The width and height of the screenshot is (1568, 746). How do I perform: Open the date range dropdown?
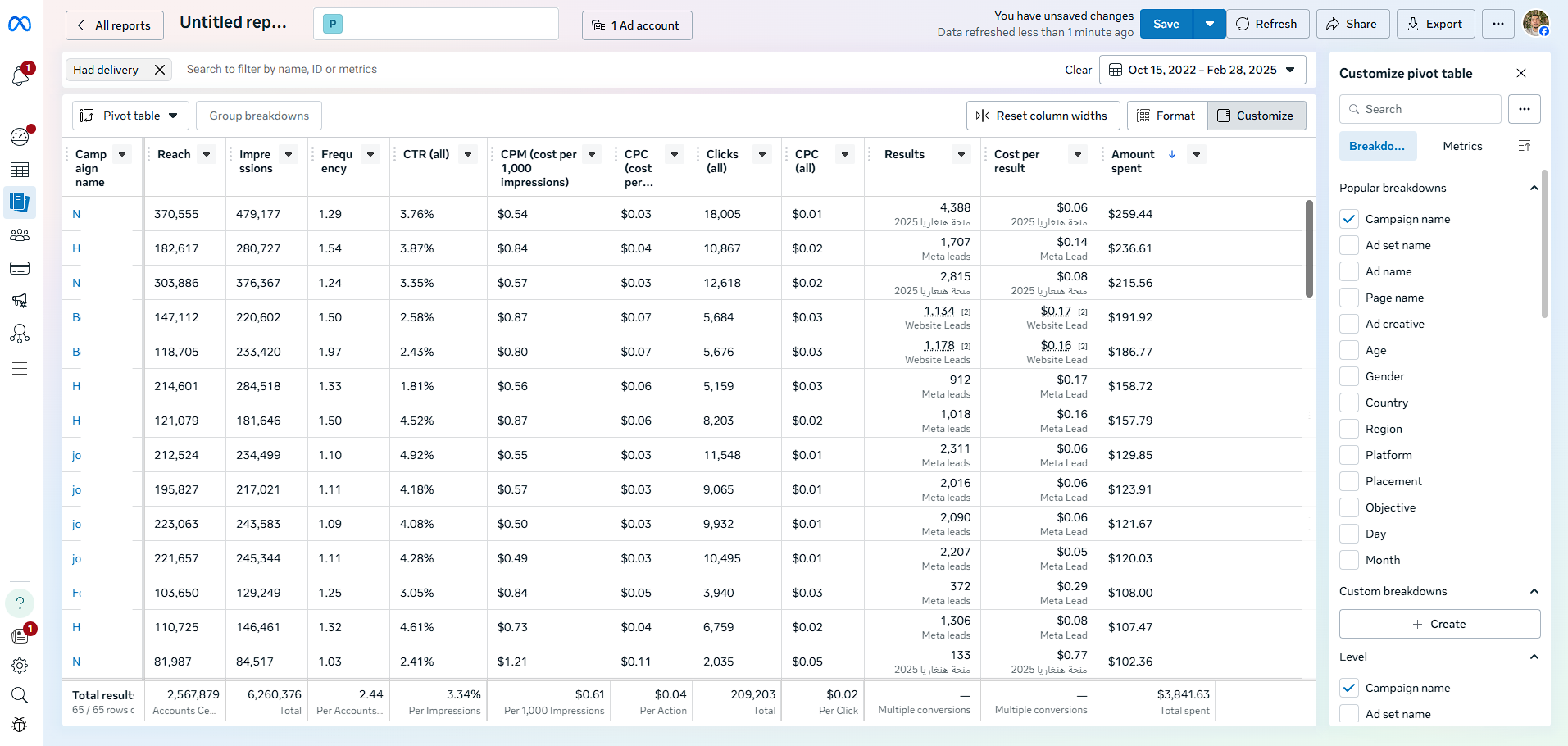(x=1202, y=70)
